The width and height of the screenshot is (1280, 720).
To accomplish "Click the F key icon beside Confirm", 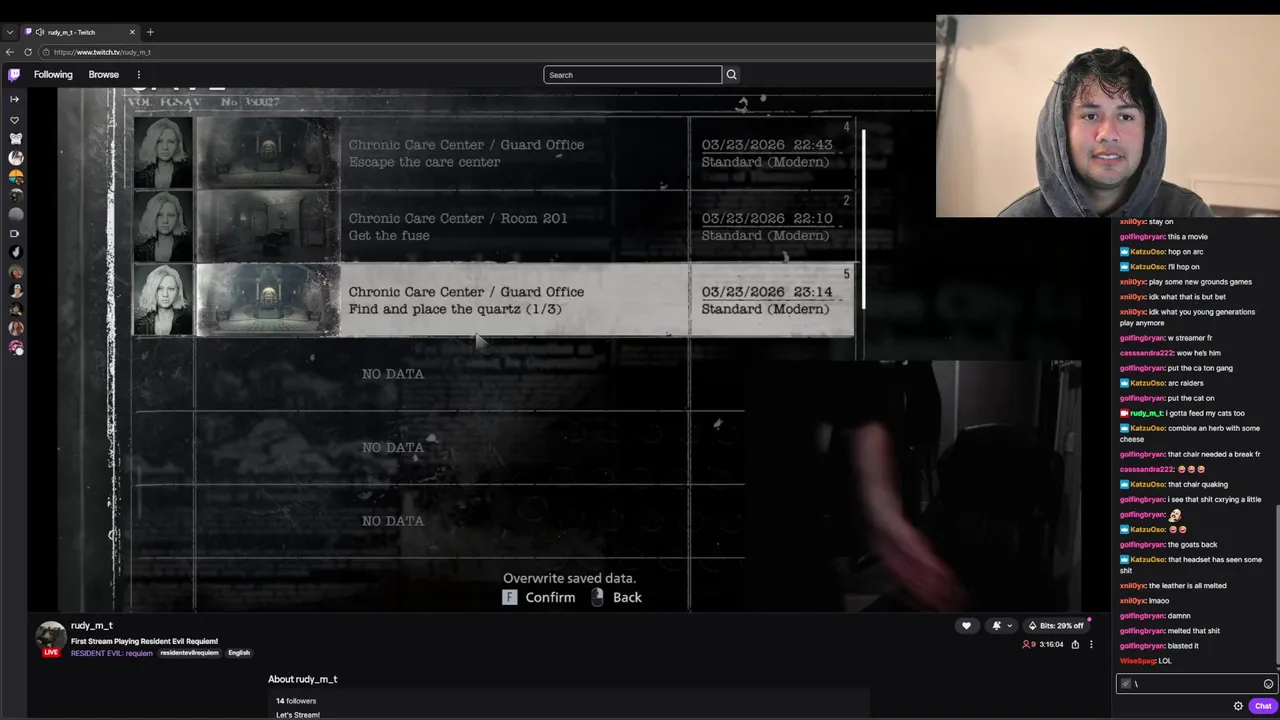I will click(x=509, y=597).
